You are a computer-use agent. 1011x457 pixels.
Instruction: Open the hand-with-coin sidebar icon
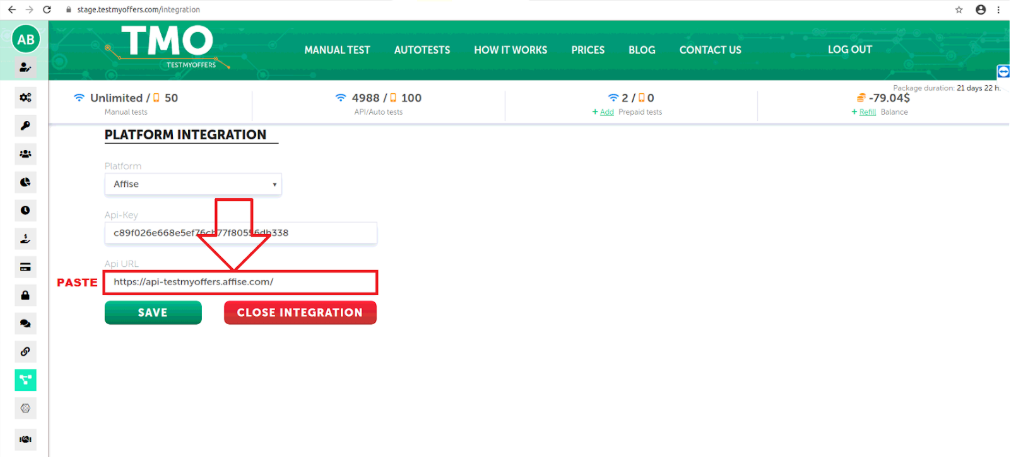coord(26,239)
